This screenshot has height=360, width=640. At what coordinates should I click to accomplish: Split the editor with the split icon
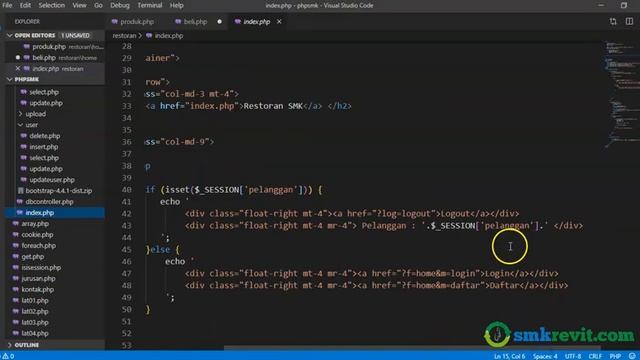629,21
